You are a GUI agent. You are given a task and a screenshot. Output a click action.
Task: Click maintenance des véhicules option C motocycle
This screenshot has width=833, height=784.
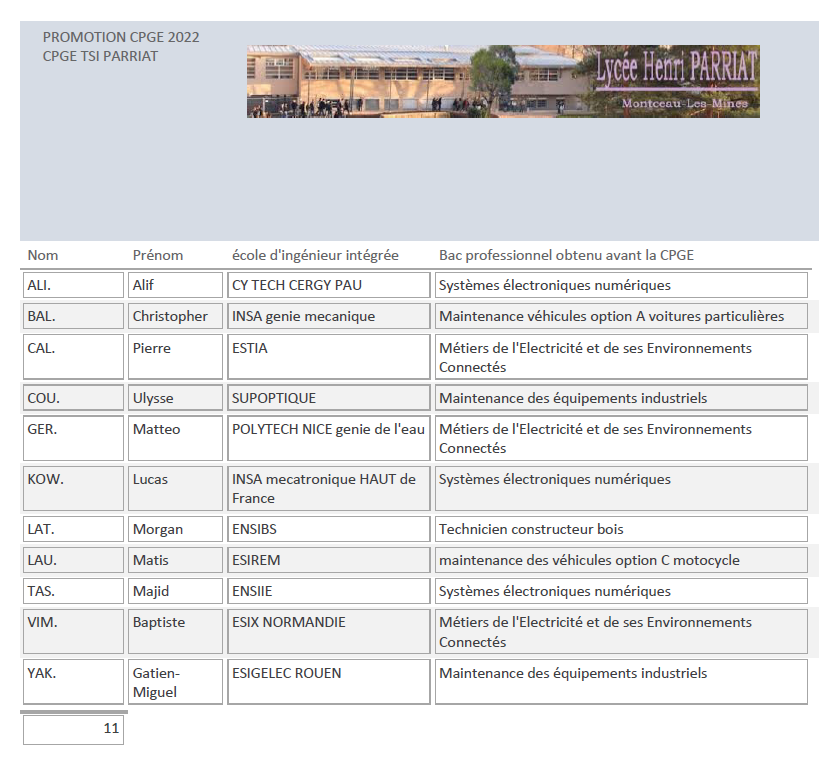coord(621,560)
